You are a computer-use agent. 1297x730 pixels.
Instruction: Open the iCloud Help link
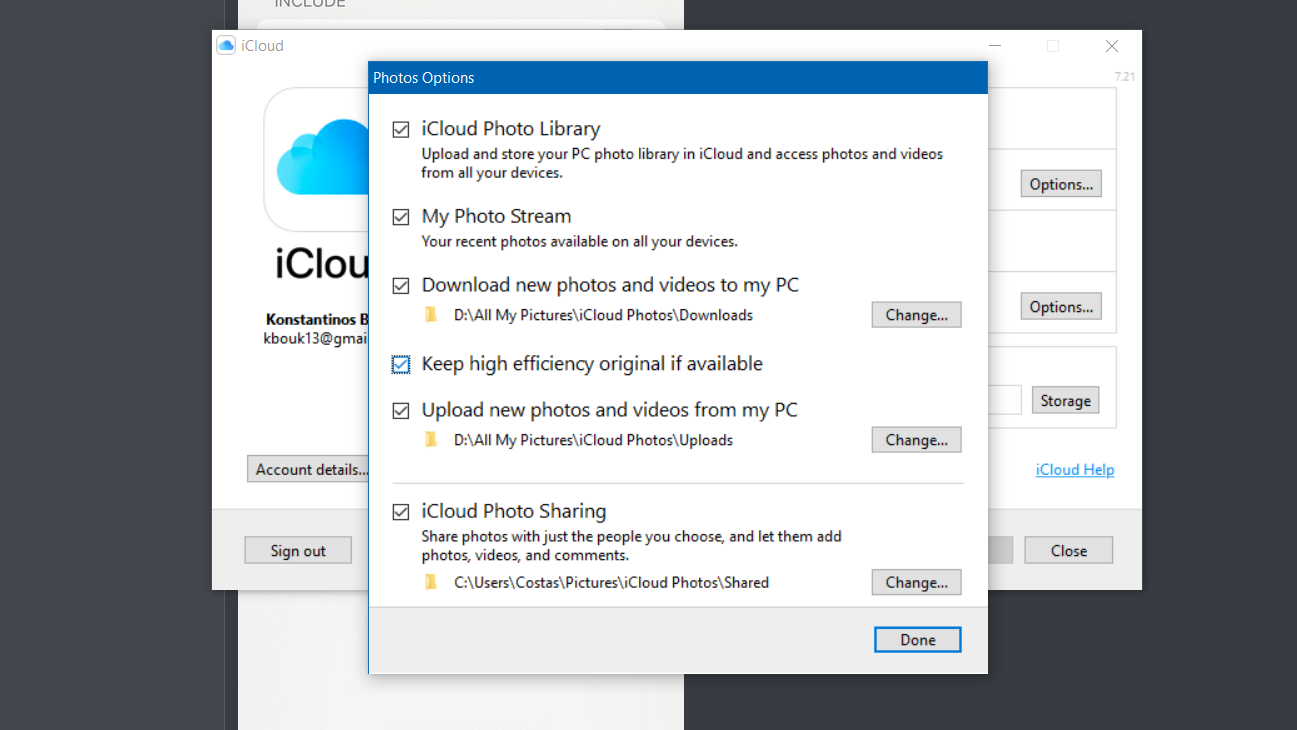[x=1074, y=469]
